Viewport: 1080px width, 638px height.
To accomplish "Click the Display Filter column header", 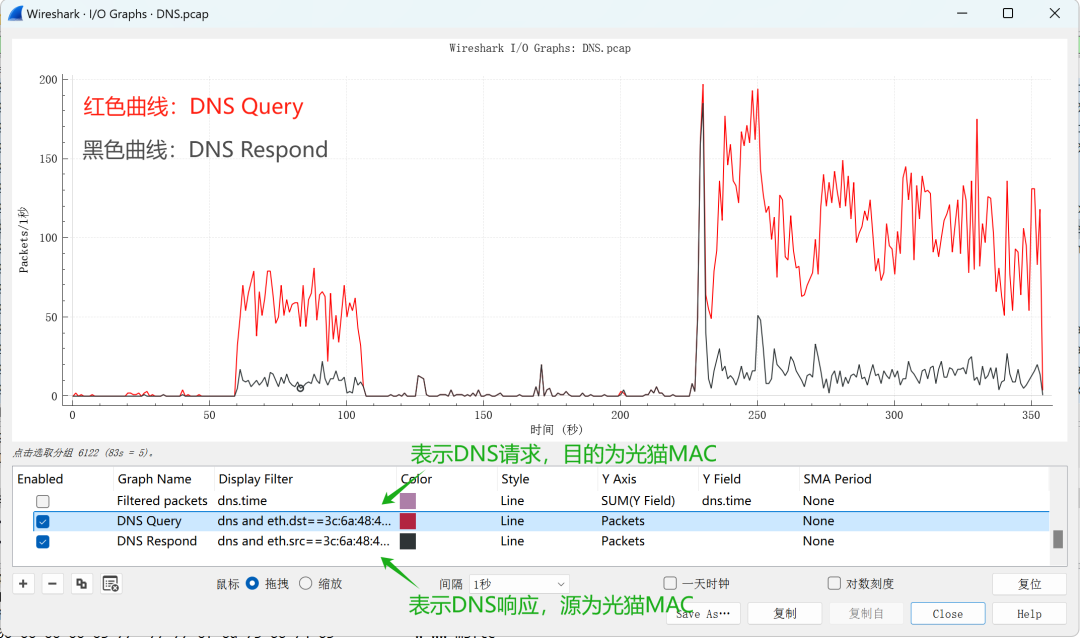I will pos(255,479).
